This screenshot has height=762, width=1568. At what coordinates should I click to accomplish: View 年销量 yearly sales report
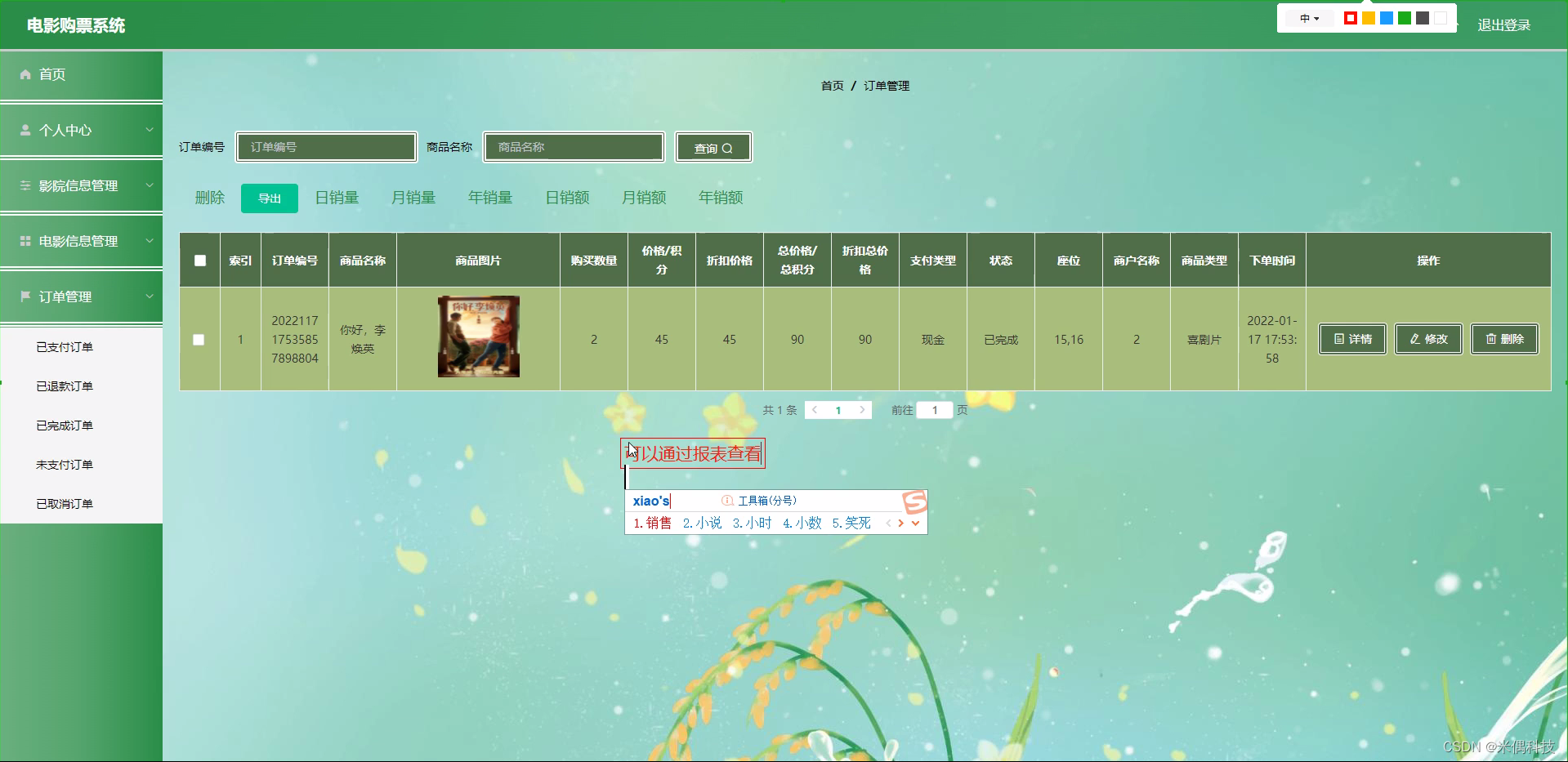pos(490,198)
